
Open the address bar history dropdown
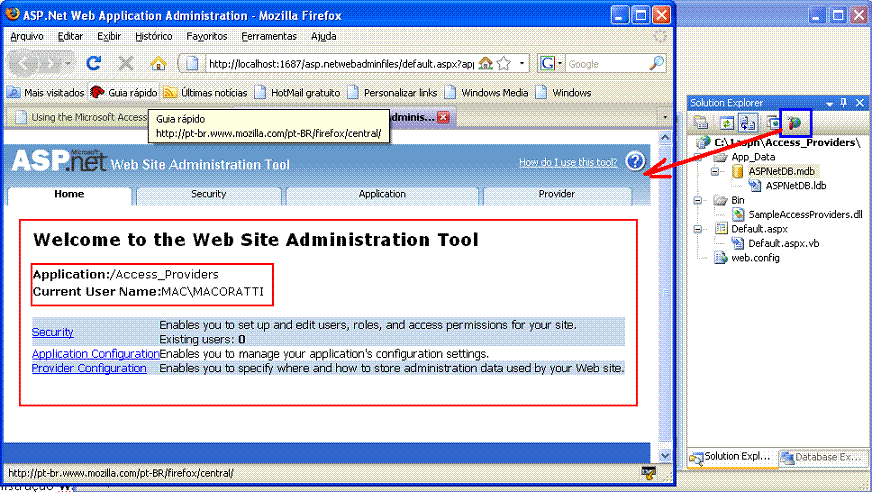pyautogui.click(x=522, y=63)
